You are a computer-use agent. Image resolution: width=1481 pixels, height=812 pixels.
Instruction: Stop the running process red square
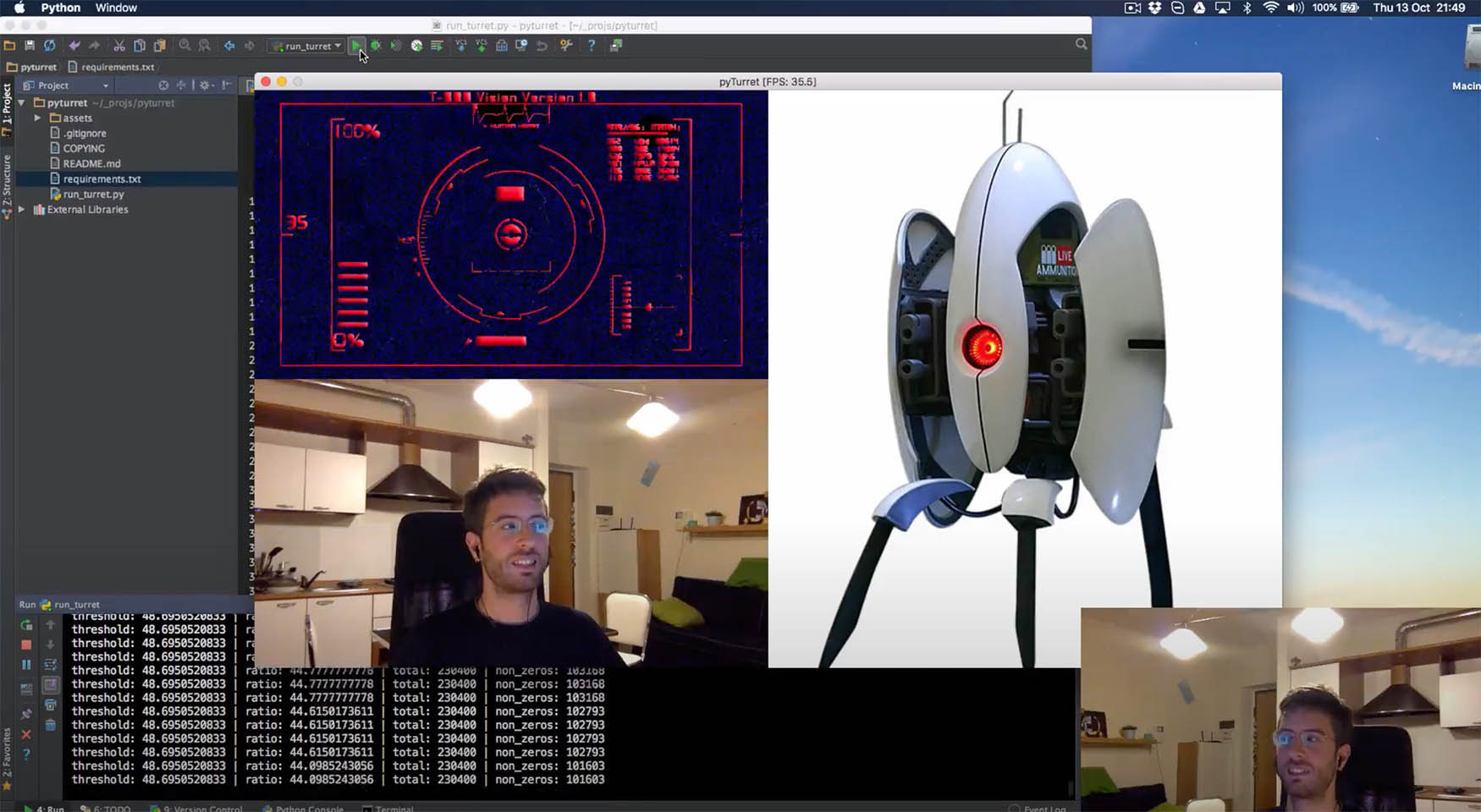coord(26,645)
